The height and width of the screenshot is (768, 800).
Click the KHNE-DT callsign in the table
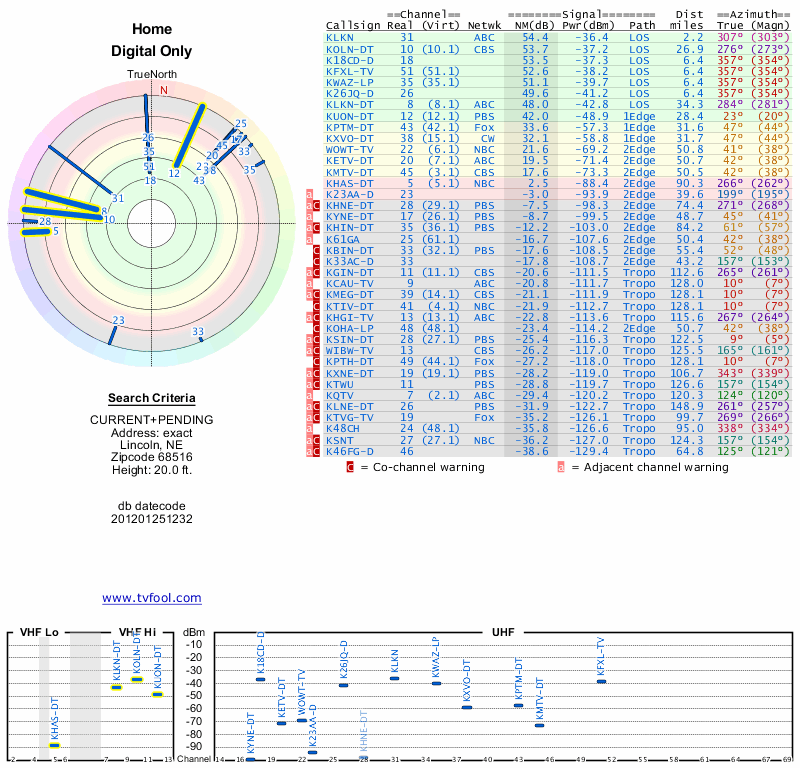click(350, 206)
